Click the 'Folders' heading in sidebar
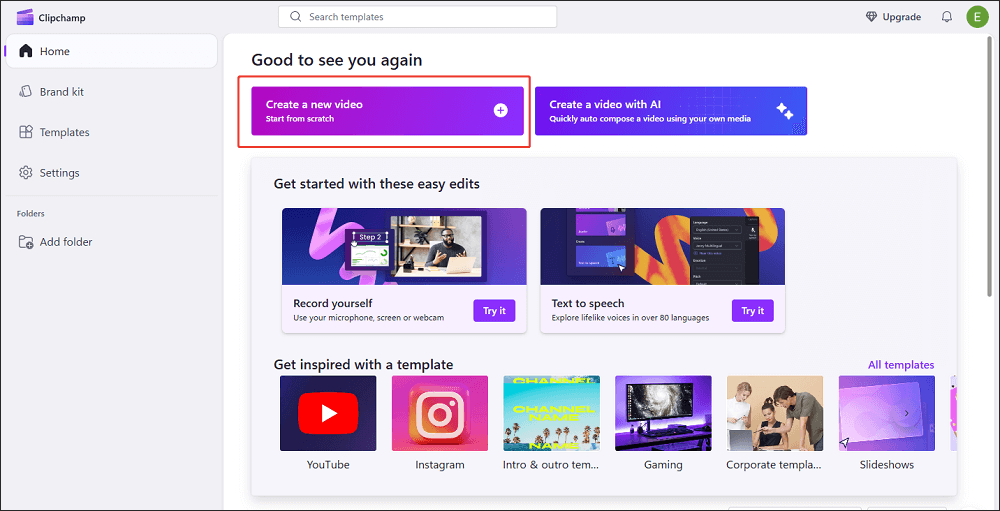 (x=31, y=214)
